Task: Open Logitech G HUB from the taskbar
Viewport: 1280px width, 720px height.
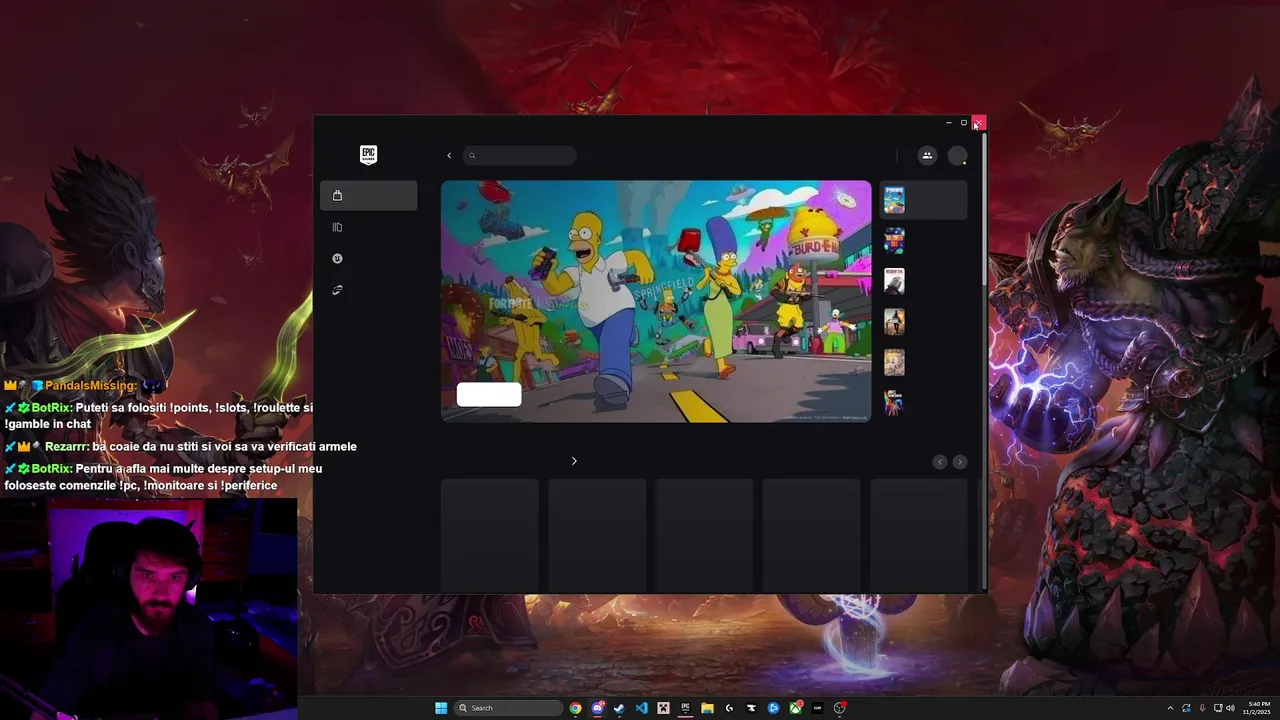Action: (729, 708)
